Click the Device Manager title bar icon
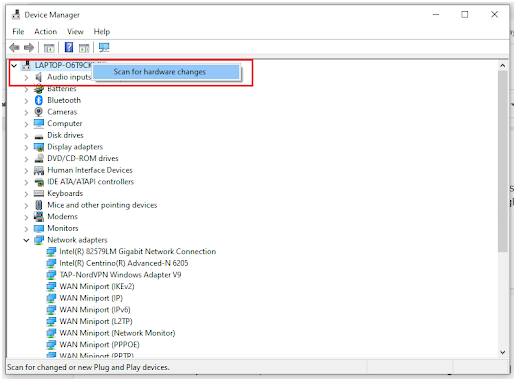Image resolution: width=516 pixels, height=379 pixels. click(x=16, y=15)
